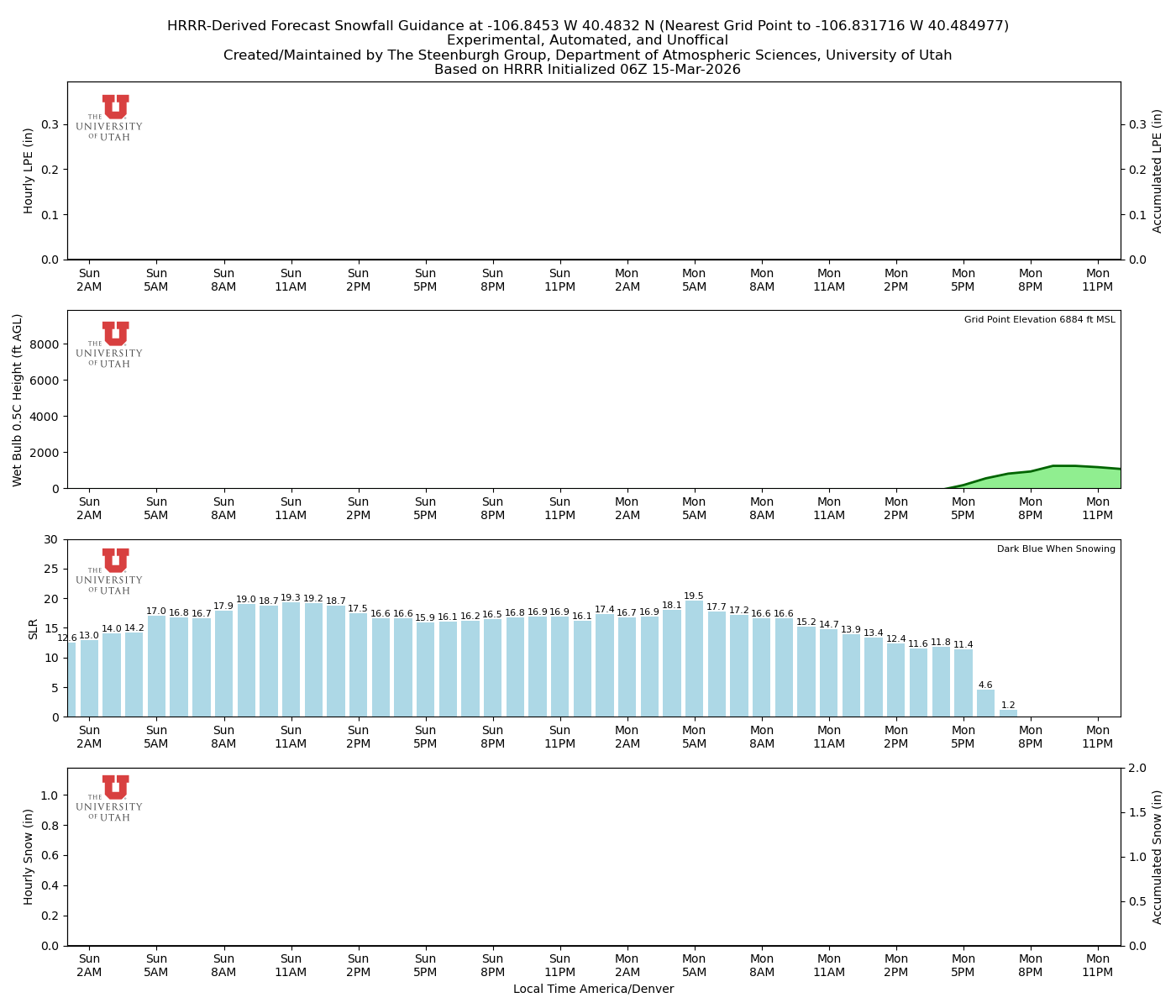The height and width of the screenshot is (1008, 1176).
Task: Select the SLR bar labeled 19.3
Action: pyautogui.click(x=291, y=659)
